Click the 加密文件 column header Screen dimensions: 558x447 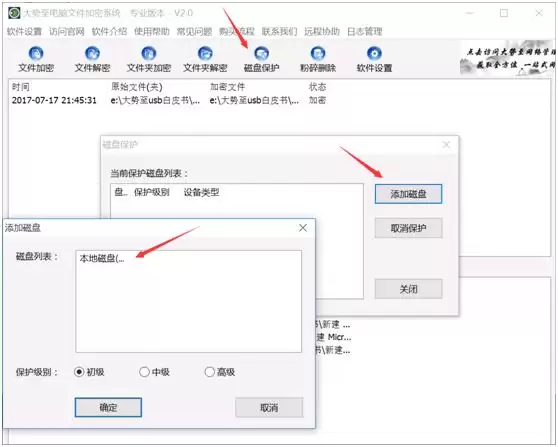(227, 87)
